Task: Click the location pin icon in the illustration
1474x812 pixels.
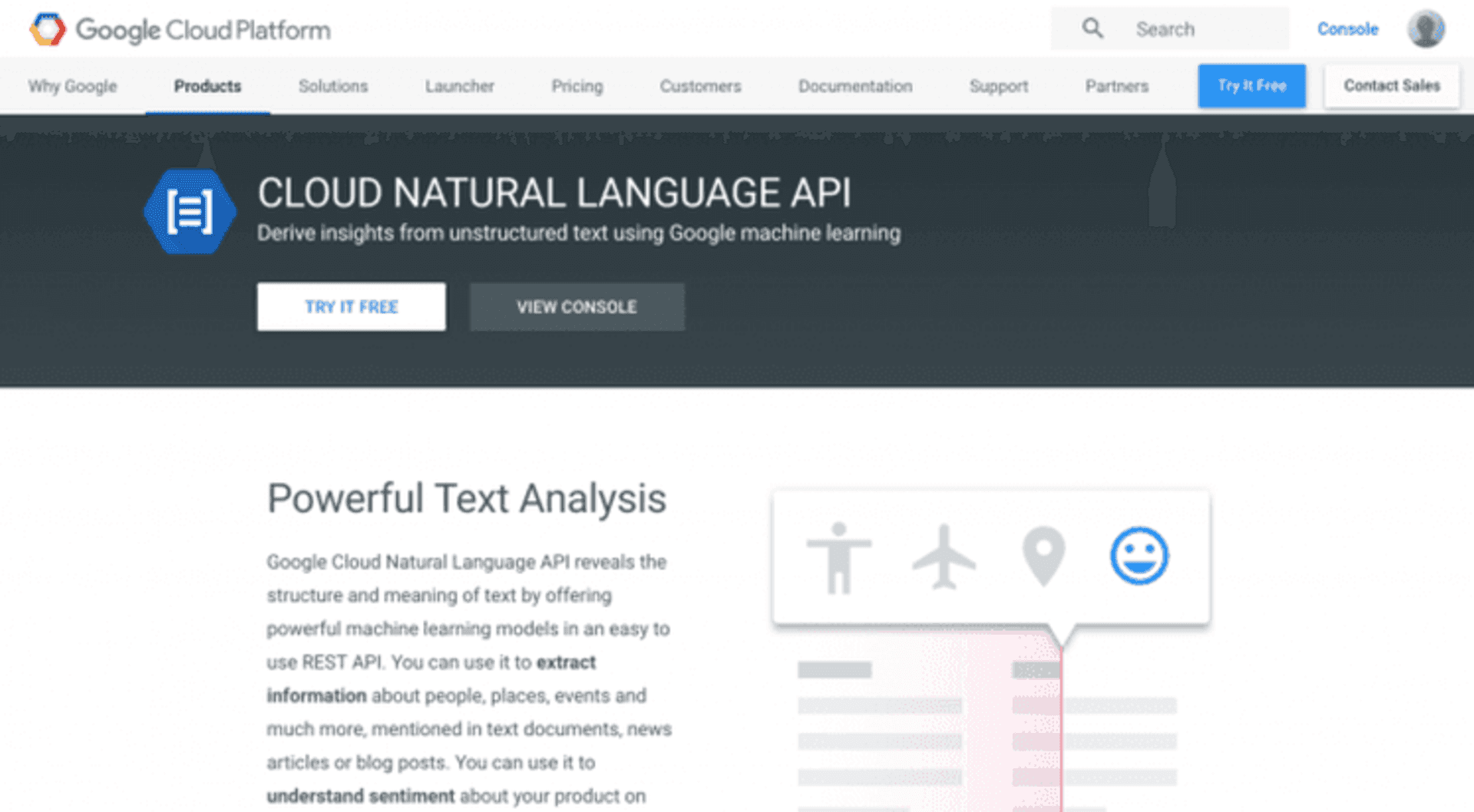Action: (1042, 556)
